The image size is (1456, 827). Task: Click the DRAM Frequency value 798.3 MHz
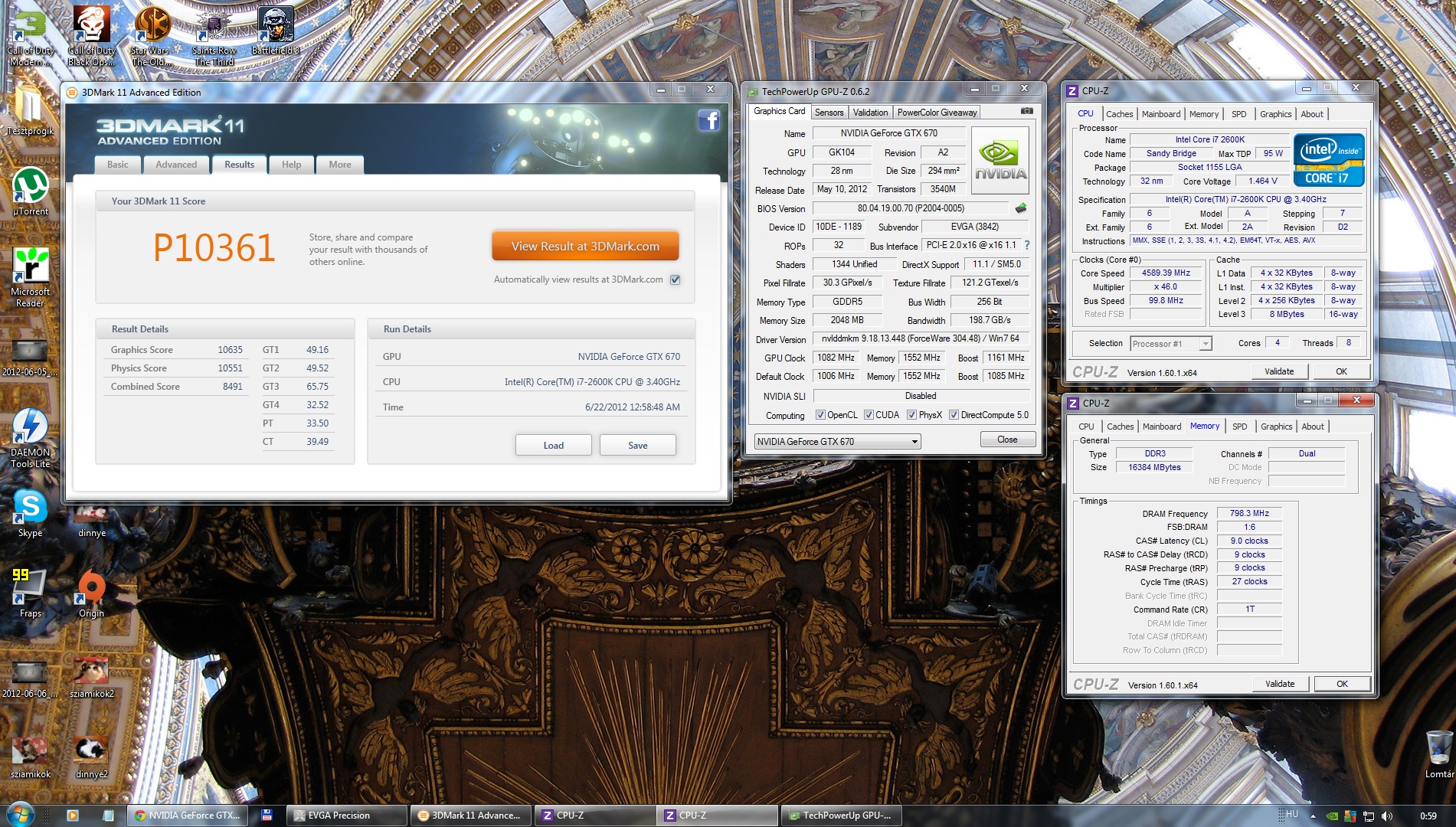(x=1249, y=513)
